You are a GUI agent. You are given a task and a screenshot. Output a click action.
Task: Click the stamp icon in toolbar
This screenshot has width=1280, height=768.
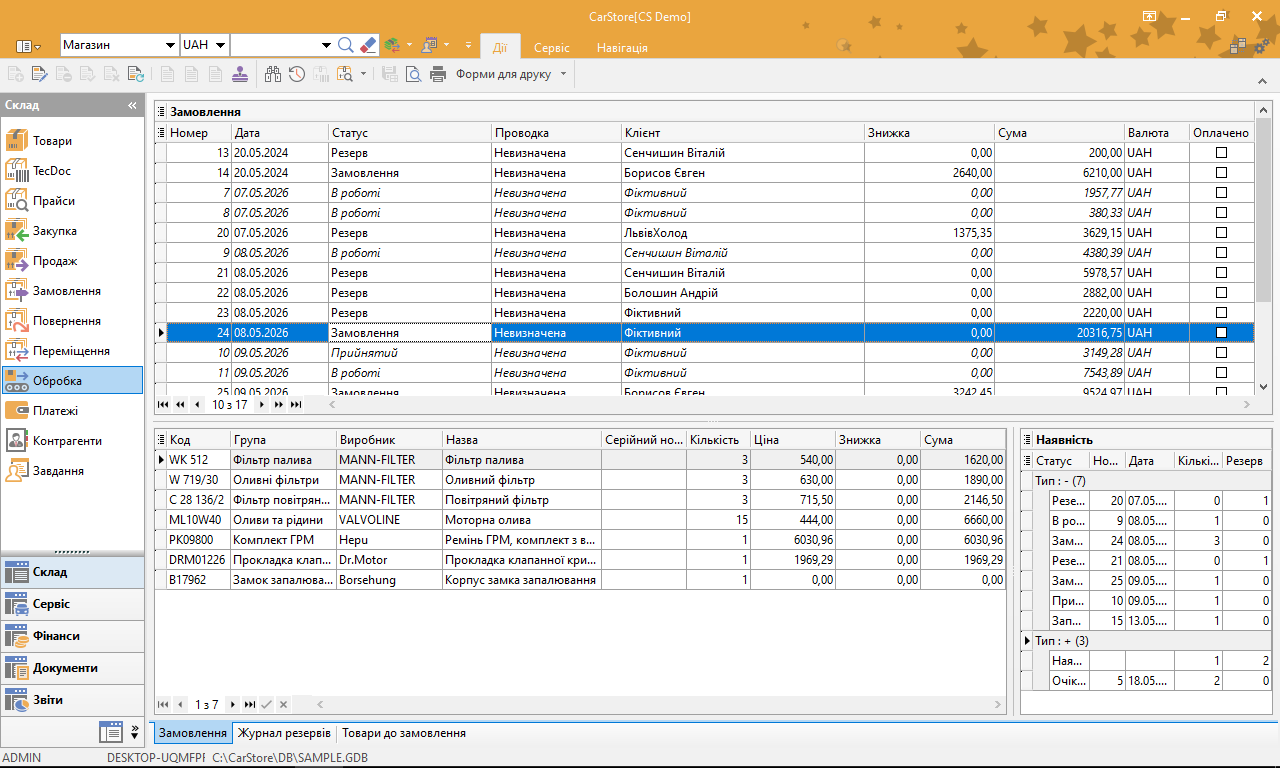240,74
